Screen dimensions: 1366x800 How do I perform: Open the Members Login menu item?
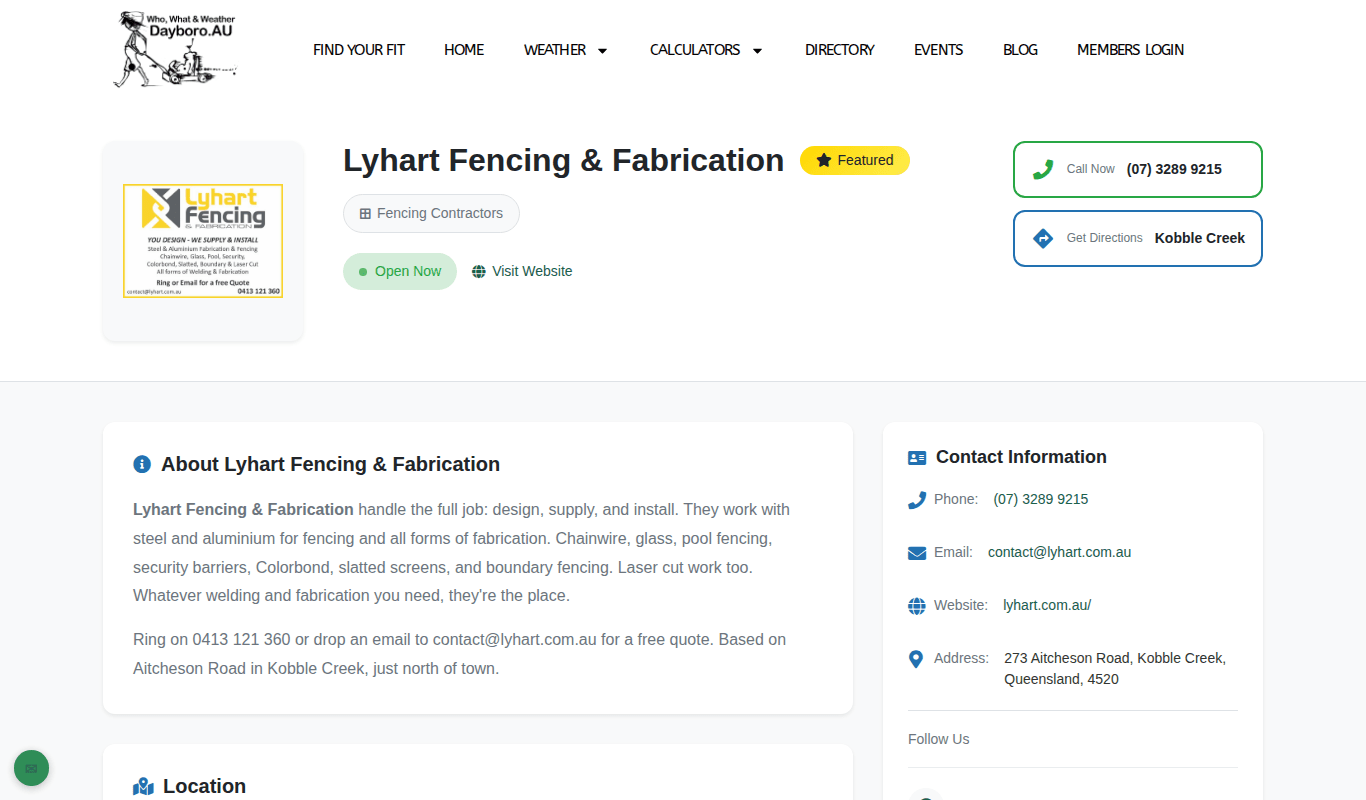1130,49
